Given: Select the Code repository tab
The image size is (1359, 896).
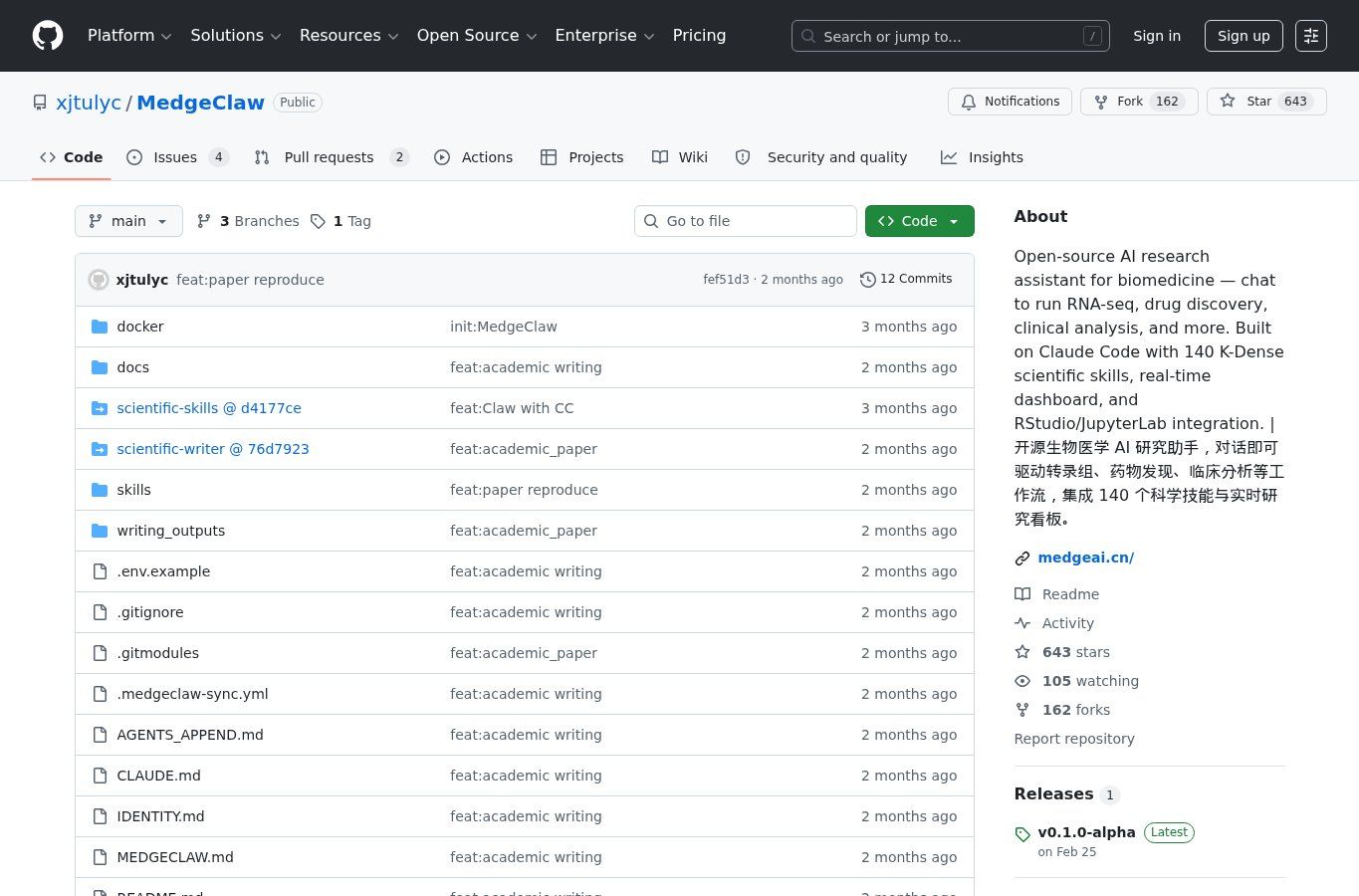Looking at the screenshot, I should tap(72, 157).
